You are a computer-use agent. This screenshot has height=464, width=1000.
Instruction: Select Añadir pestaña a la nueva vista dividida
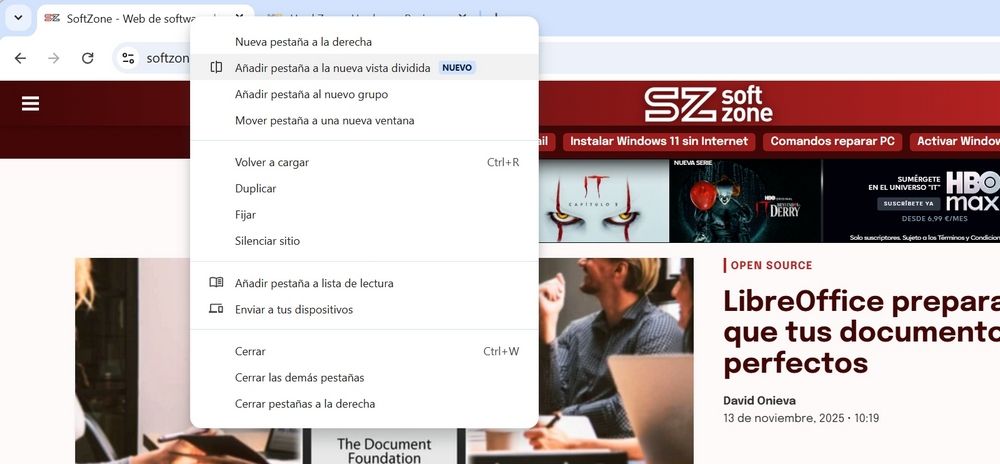[x=364, y=68]
